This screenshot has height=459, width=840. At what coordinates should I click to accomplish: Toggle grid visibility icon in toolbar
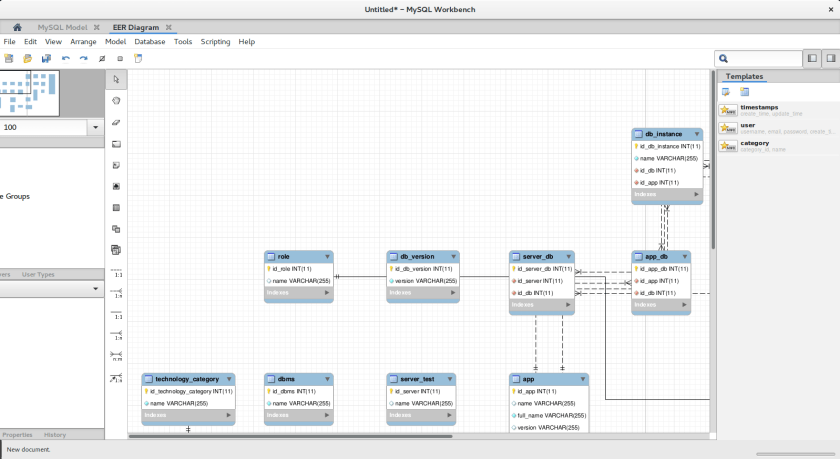pos(102,58)
